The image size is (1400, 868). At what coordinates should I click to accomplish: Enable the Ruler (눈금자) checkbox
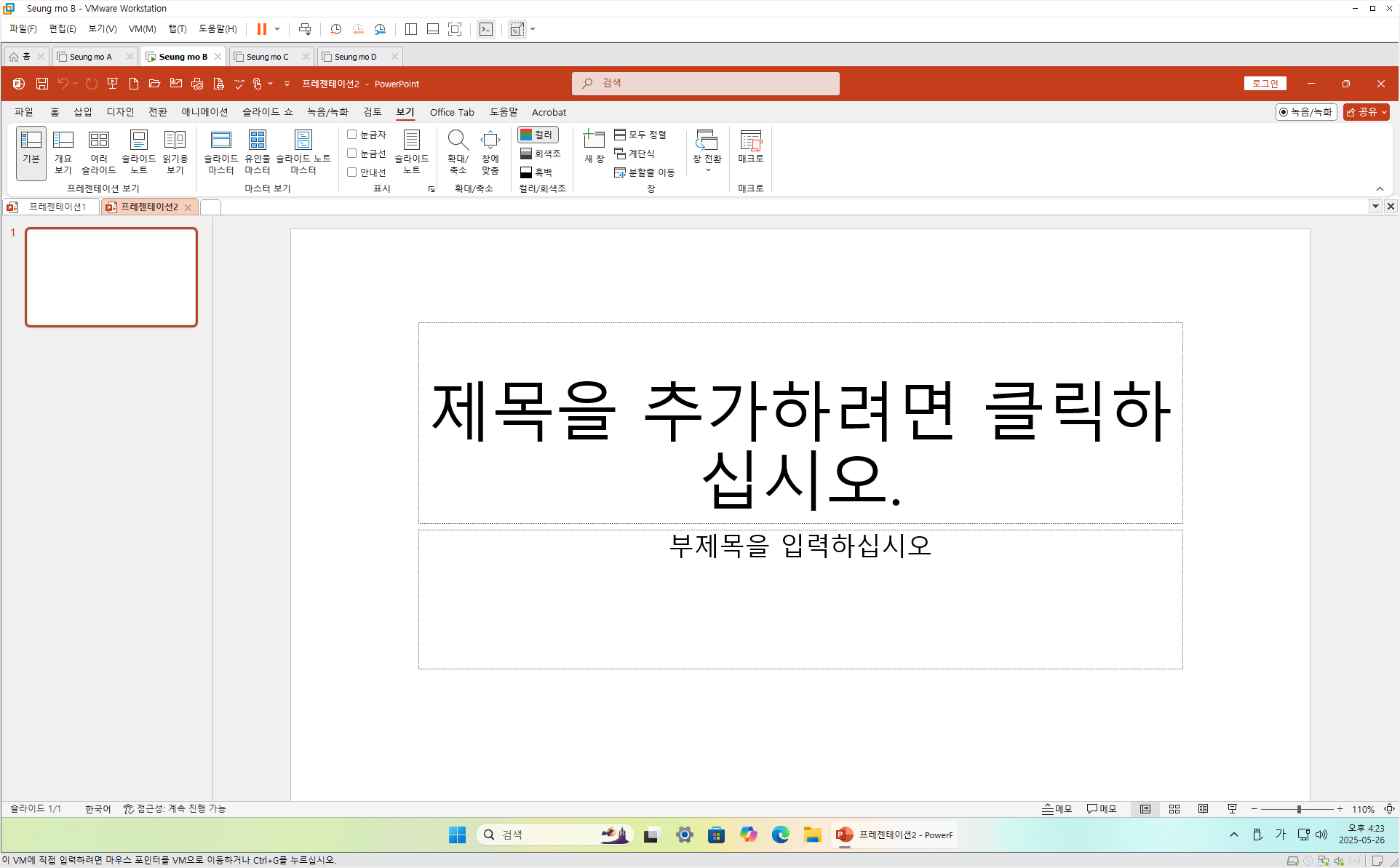pos(352,135)
